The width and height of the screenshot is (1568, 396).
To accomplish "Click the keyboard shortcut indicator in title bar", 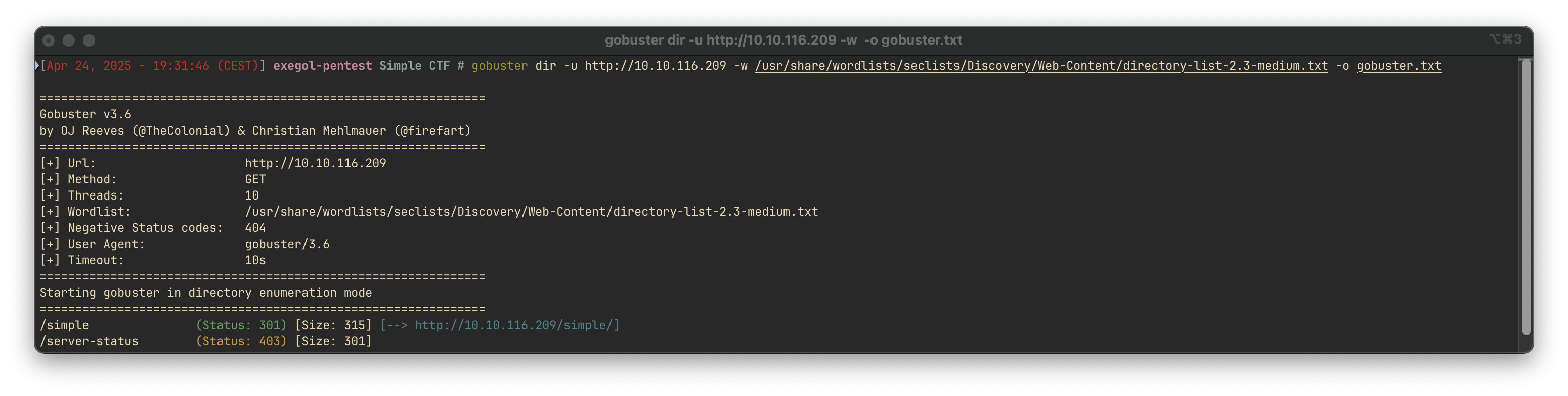I will coord(1505,39).
